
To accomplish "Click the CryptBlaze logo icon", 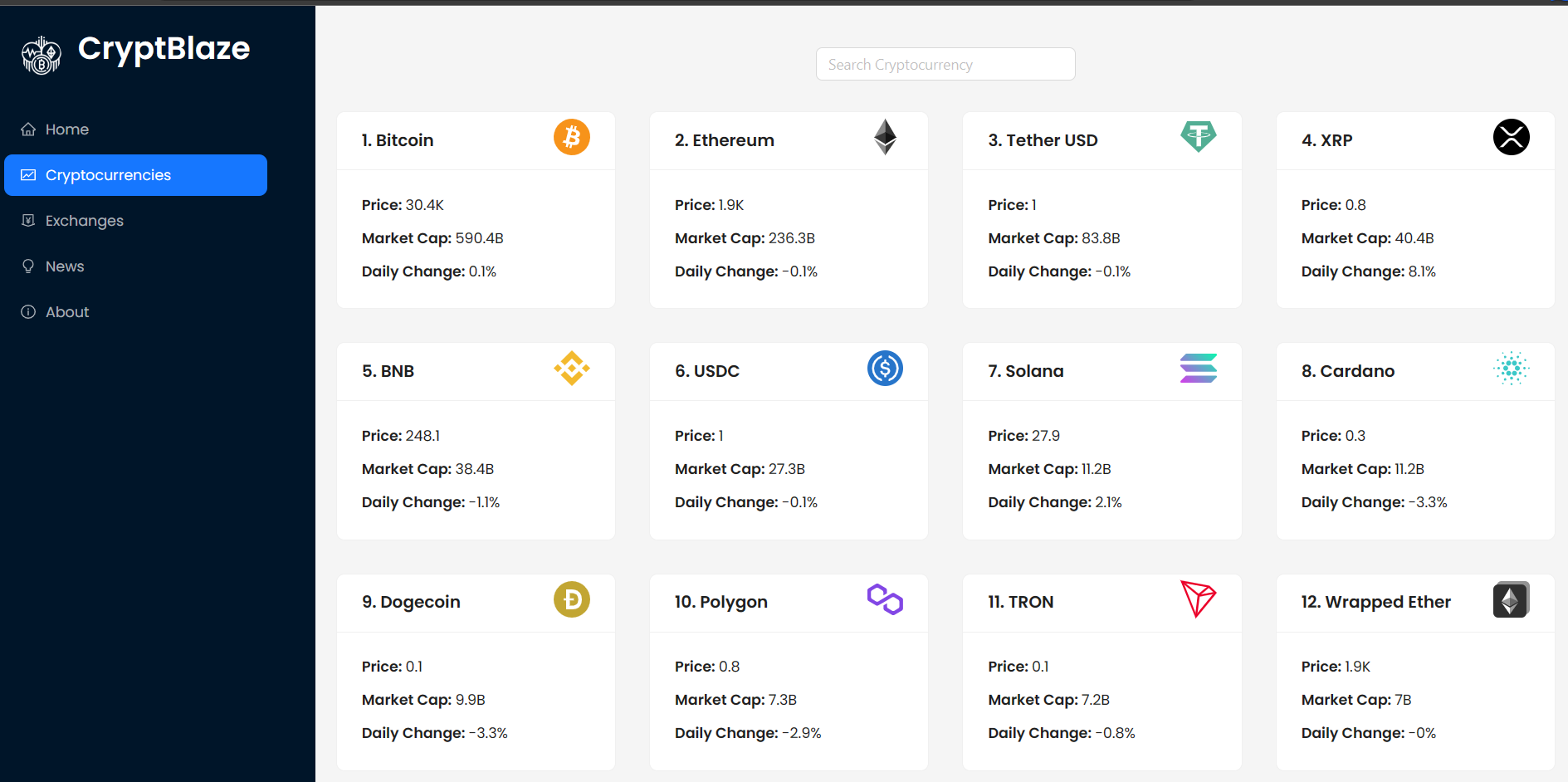I will (x=42, y=56).
